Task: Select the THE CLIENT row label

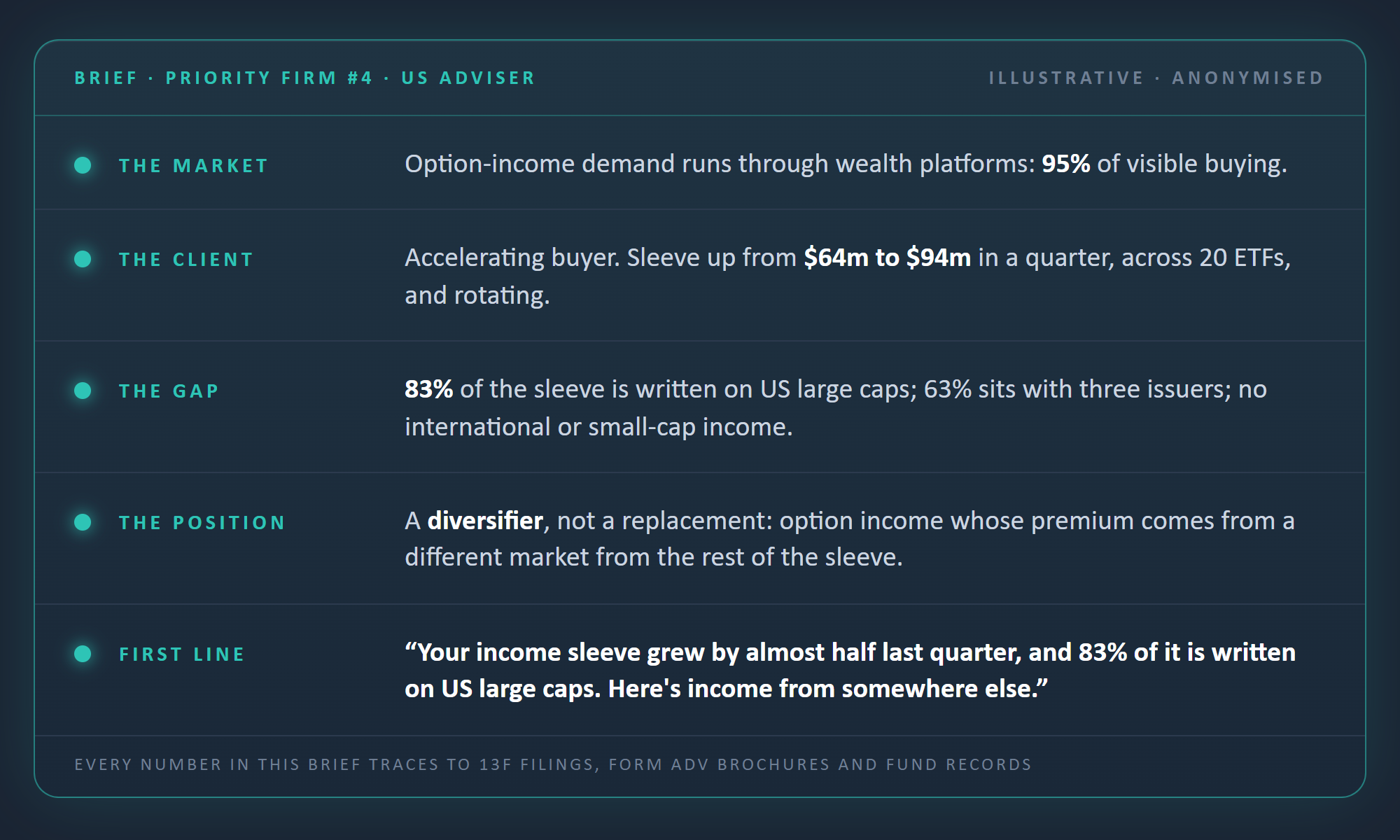Action: (186, 260)
